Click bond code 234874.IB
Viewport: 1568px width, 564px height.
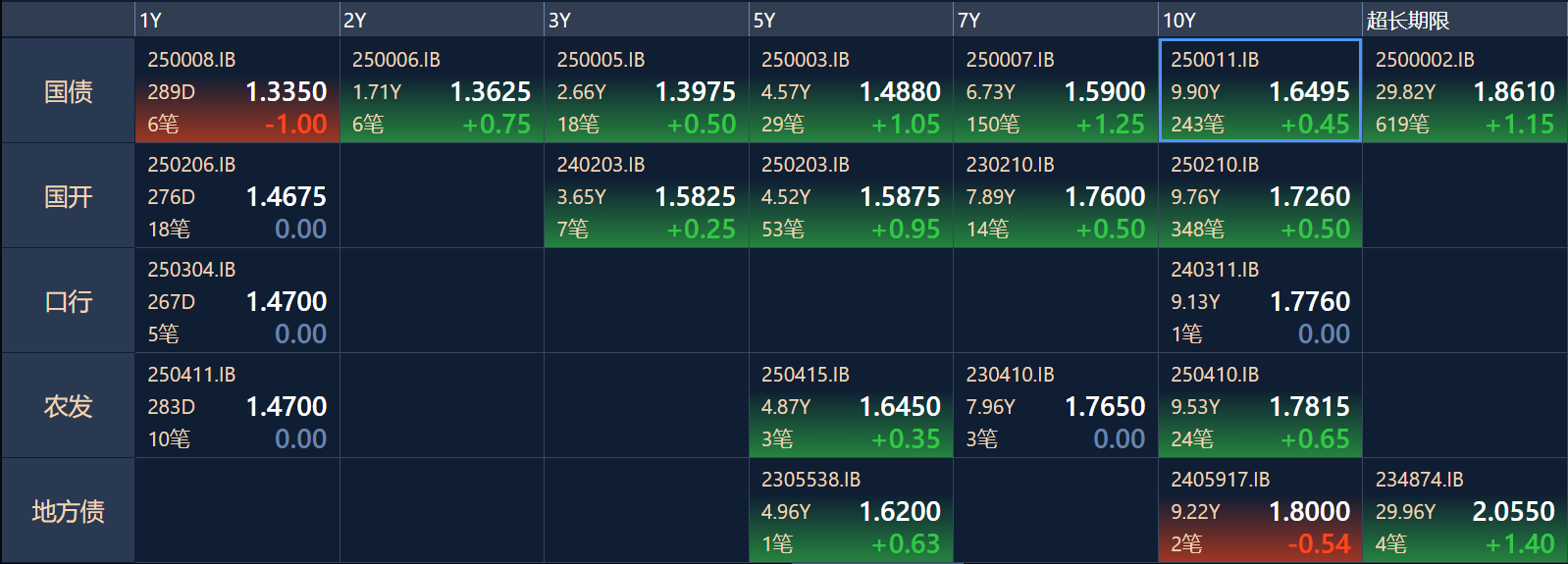point(1419,480)
